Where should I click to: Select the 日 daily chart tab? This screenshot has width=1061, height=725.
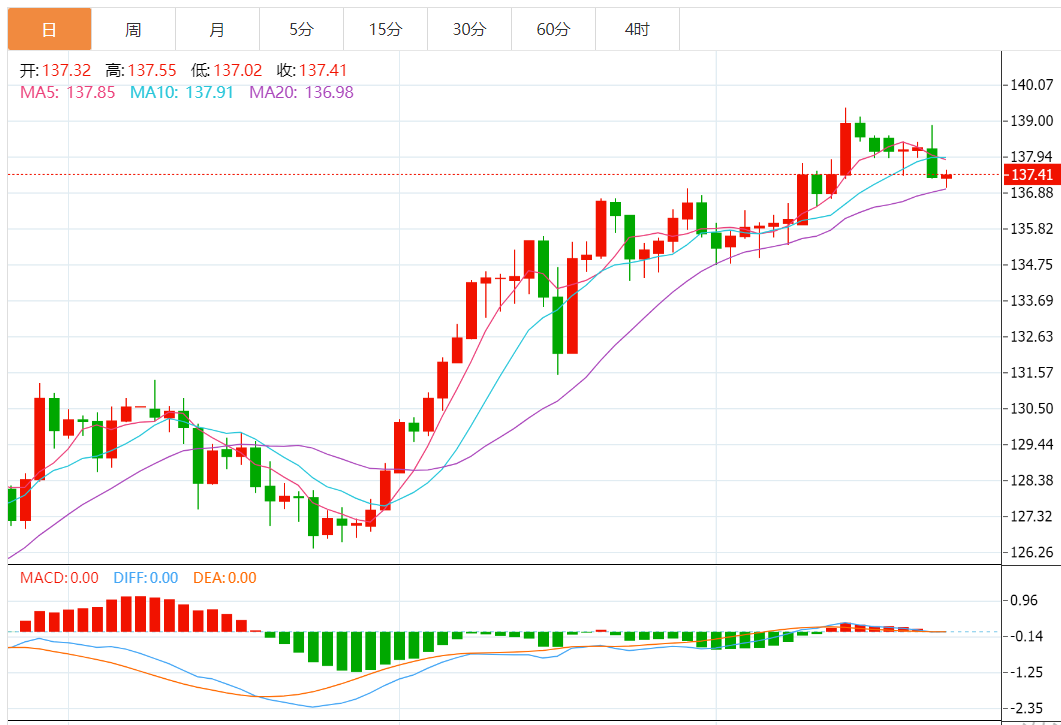tap(49, 29)
